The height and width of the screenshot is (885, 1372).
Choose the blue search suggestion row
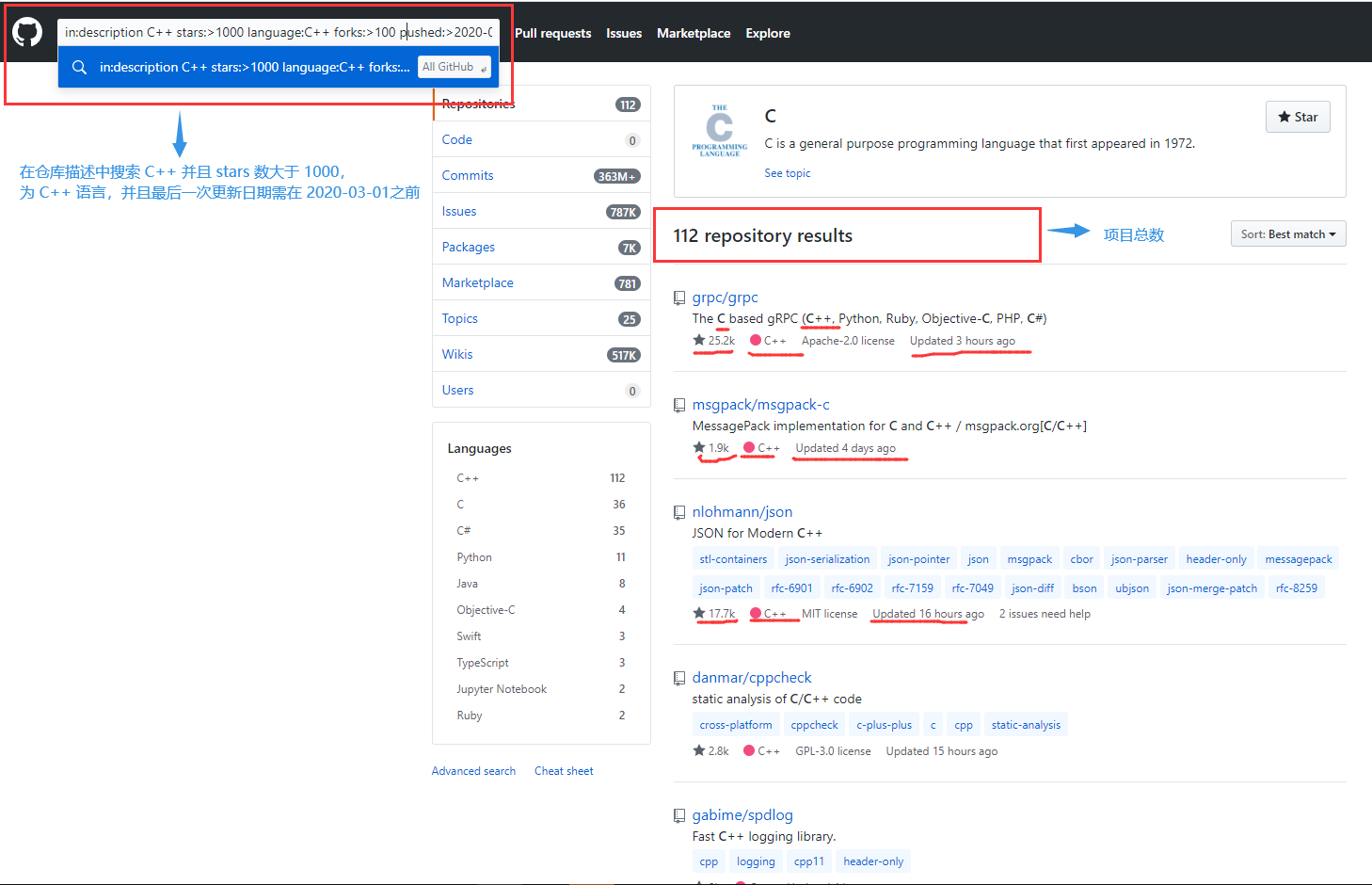pyautogui.click(x=279, y=67)
